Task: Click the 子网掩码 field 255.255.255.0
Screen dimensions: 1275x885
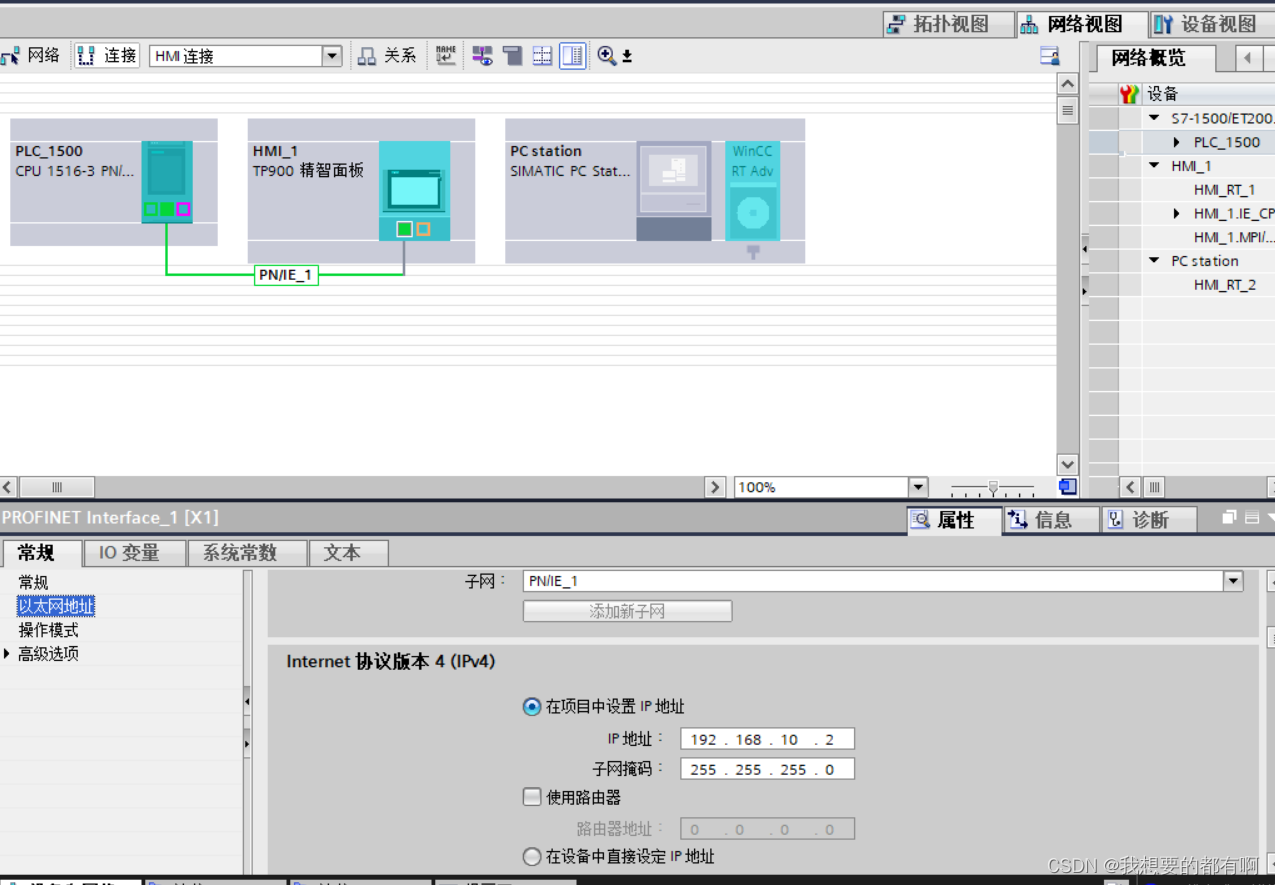Action: pos(767,769)
